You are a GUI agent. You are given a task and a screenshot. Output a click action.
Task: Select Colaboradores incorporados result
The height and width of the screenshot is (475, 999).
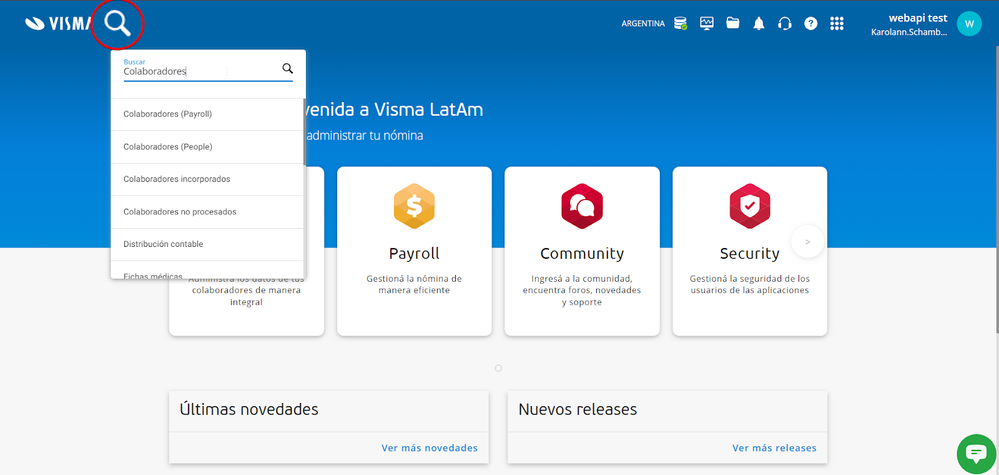tap(207, 180)
